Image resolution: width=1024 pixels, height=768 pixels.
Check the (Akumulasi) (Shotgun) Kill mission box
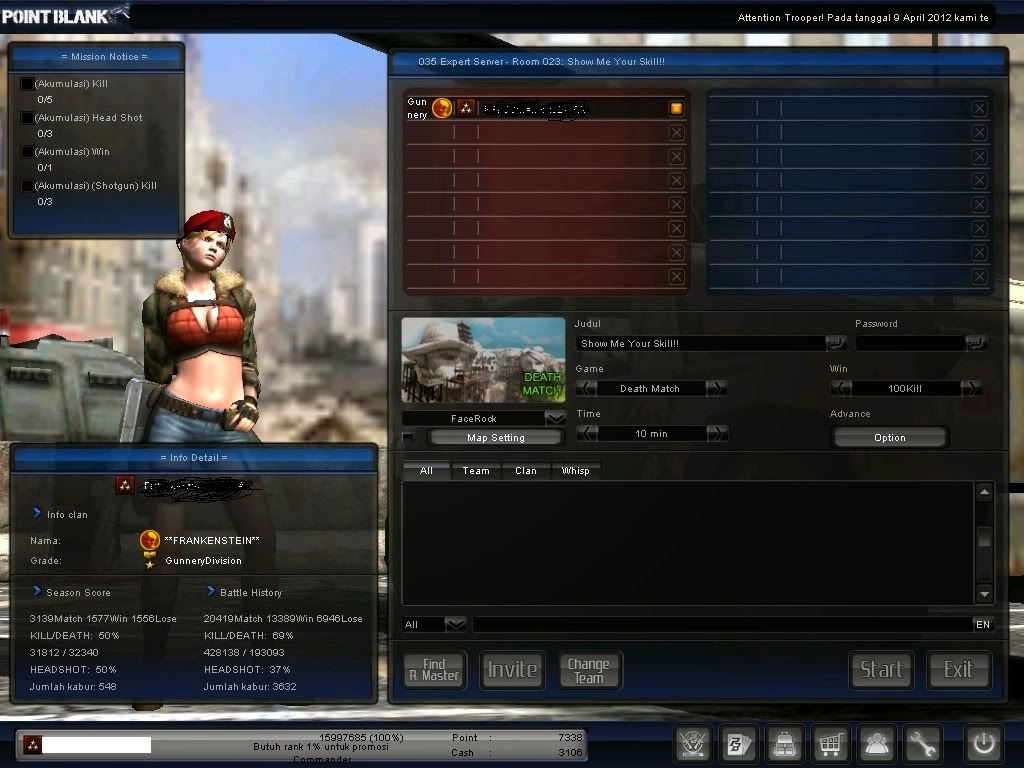pos(27,185)
